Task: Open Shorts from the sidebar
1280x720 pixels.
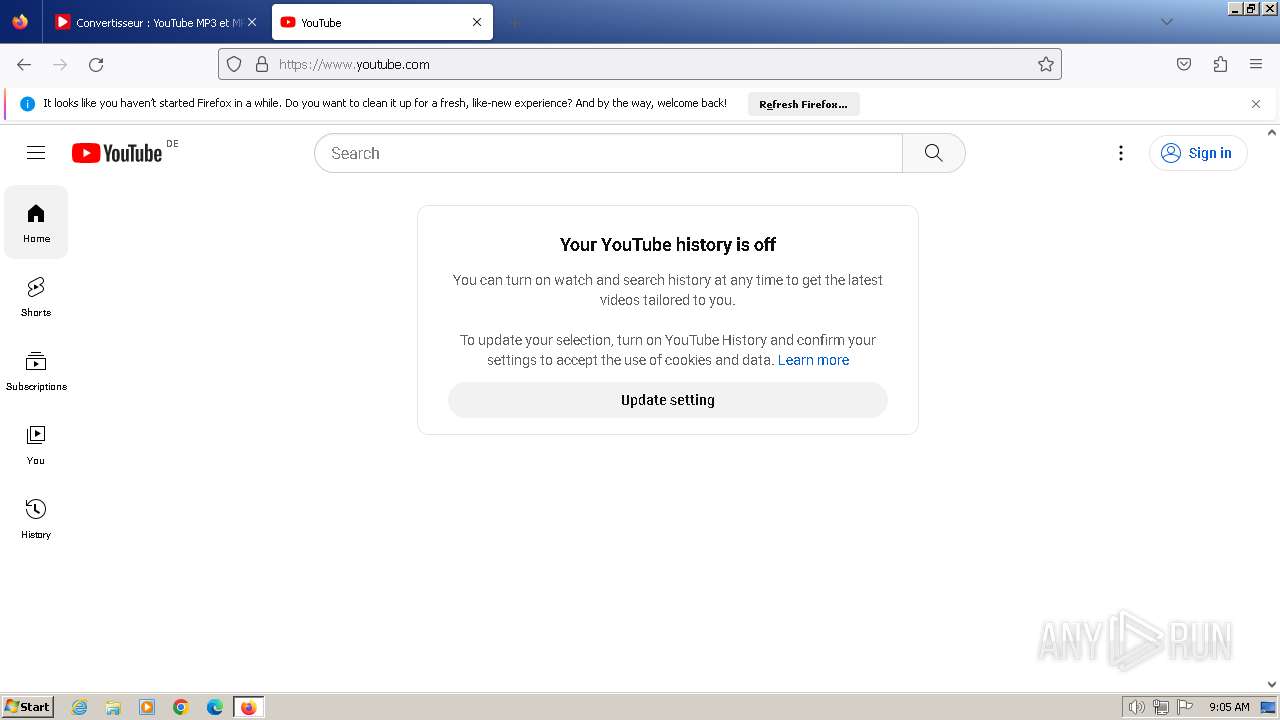Action: pyautogui.click(x=36, y=296)
